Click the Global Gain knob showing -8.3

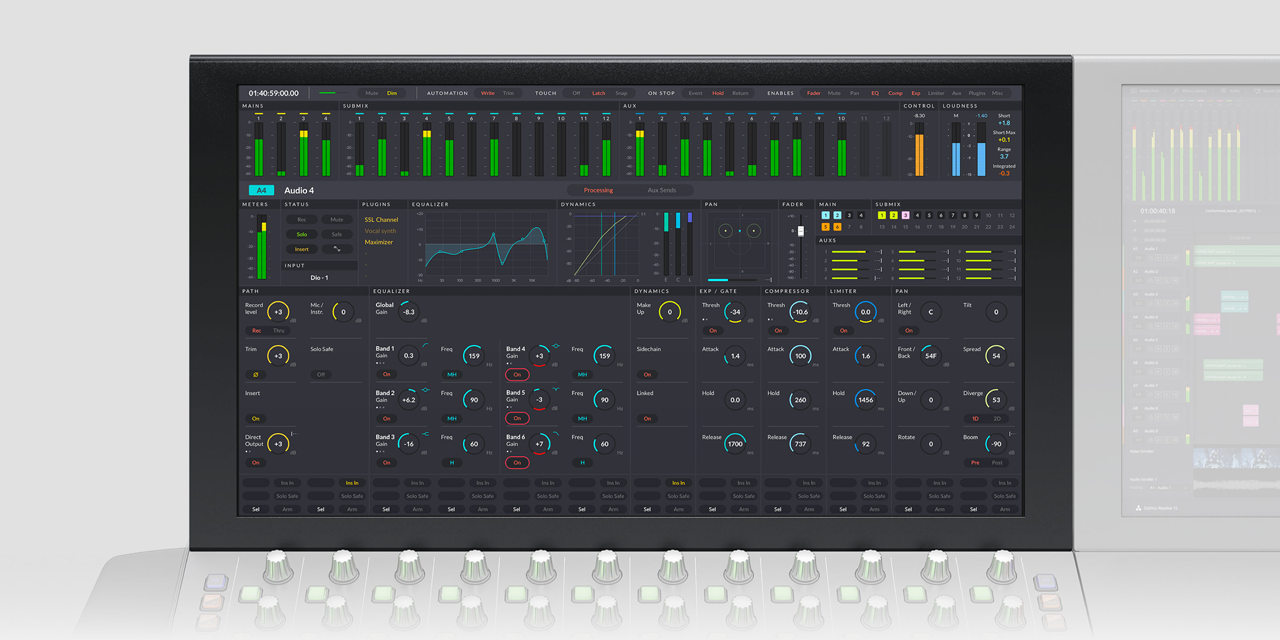[408, 312]
